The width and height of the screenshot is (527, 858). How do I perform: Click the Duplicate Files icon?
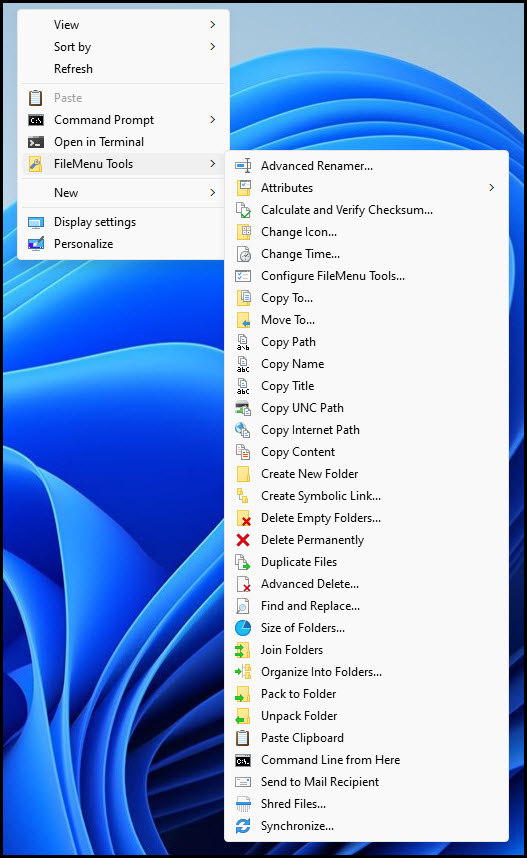click(243, 562)
